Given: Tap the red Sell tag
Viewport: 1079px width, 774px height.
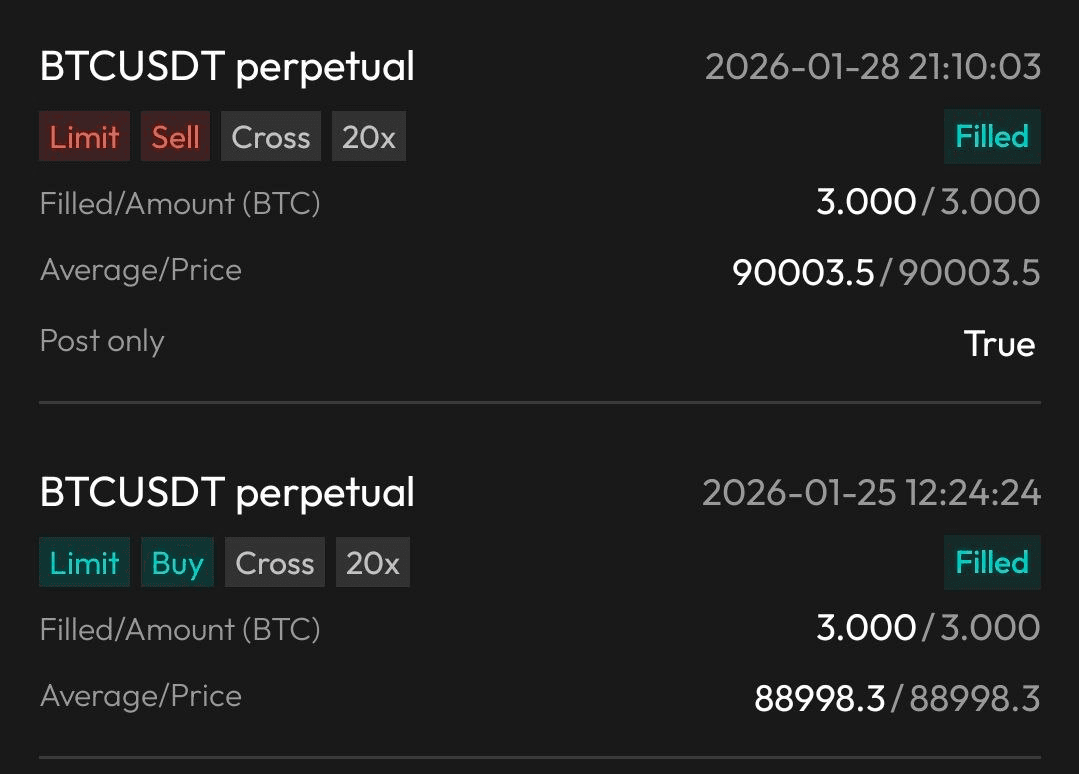Looking at the screenshot, I should (x=175, y=137).
